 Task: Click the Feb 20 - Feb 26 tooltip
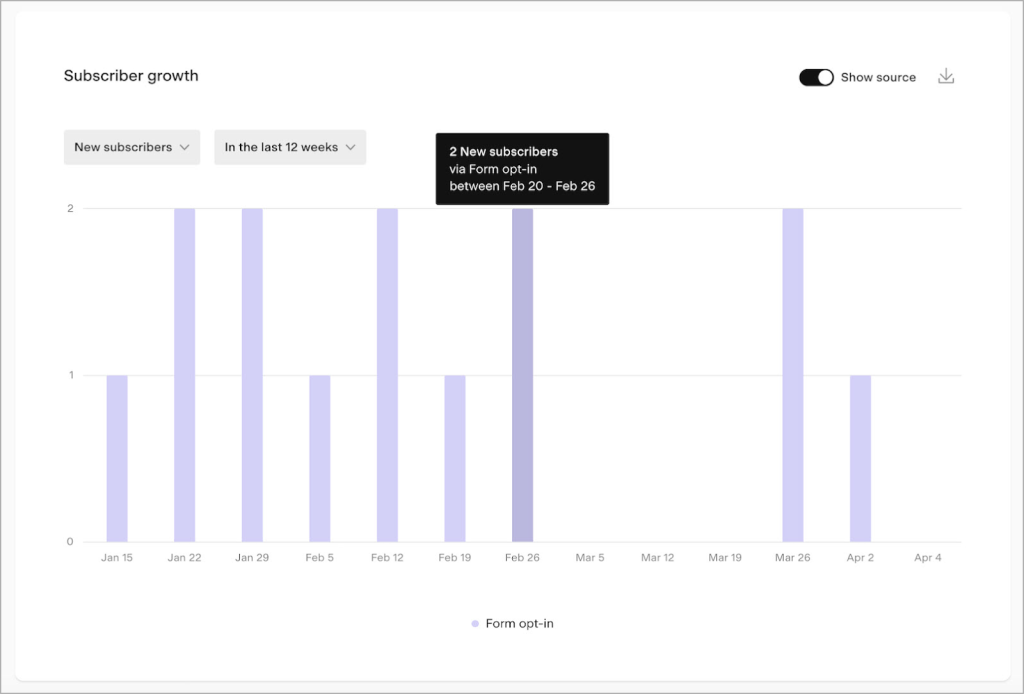coord(522,169)
